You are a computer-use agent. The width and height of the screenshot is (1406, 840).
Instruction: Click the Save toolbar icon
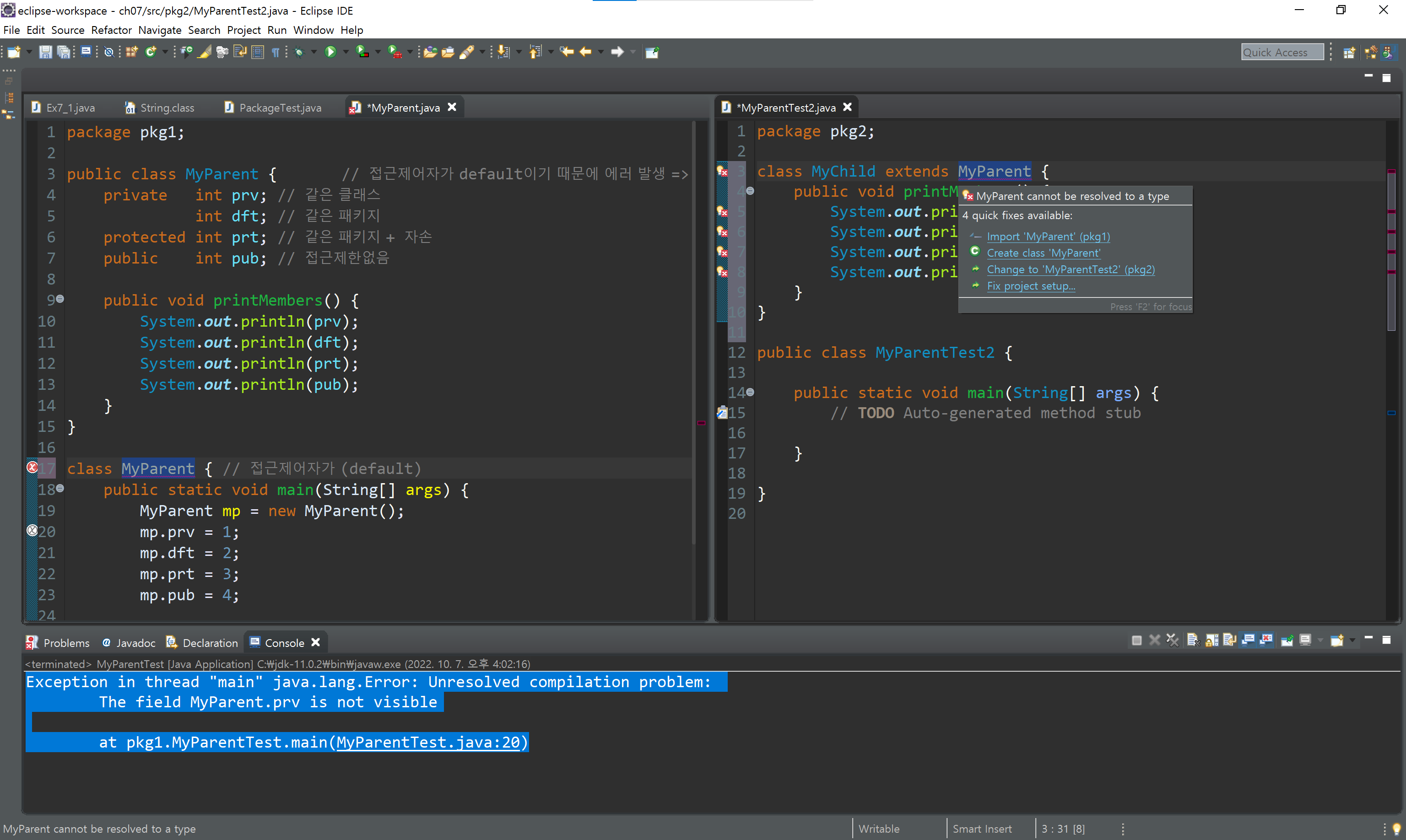click(x=45, y=52)
